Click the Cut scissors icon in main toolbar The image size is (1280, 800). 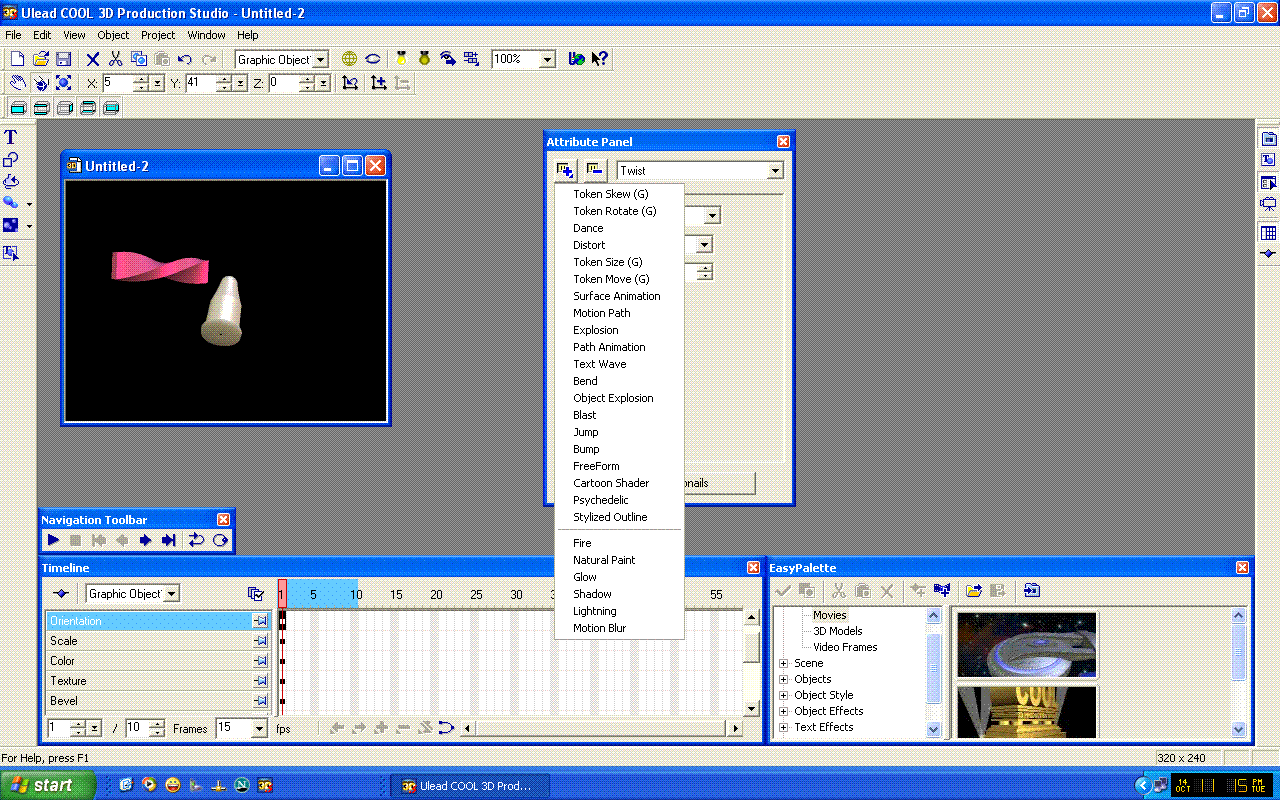(116, 59)
